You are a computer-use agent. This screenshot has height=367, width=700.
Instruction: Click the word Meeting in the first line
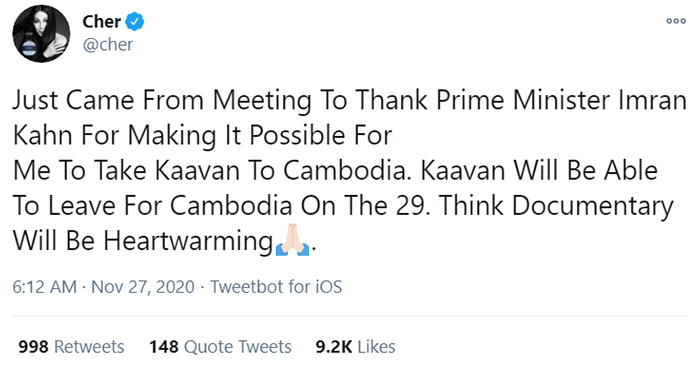262,101
